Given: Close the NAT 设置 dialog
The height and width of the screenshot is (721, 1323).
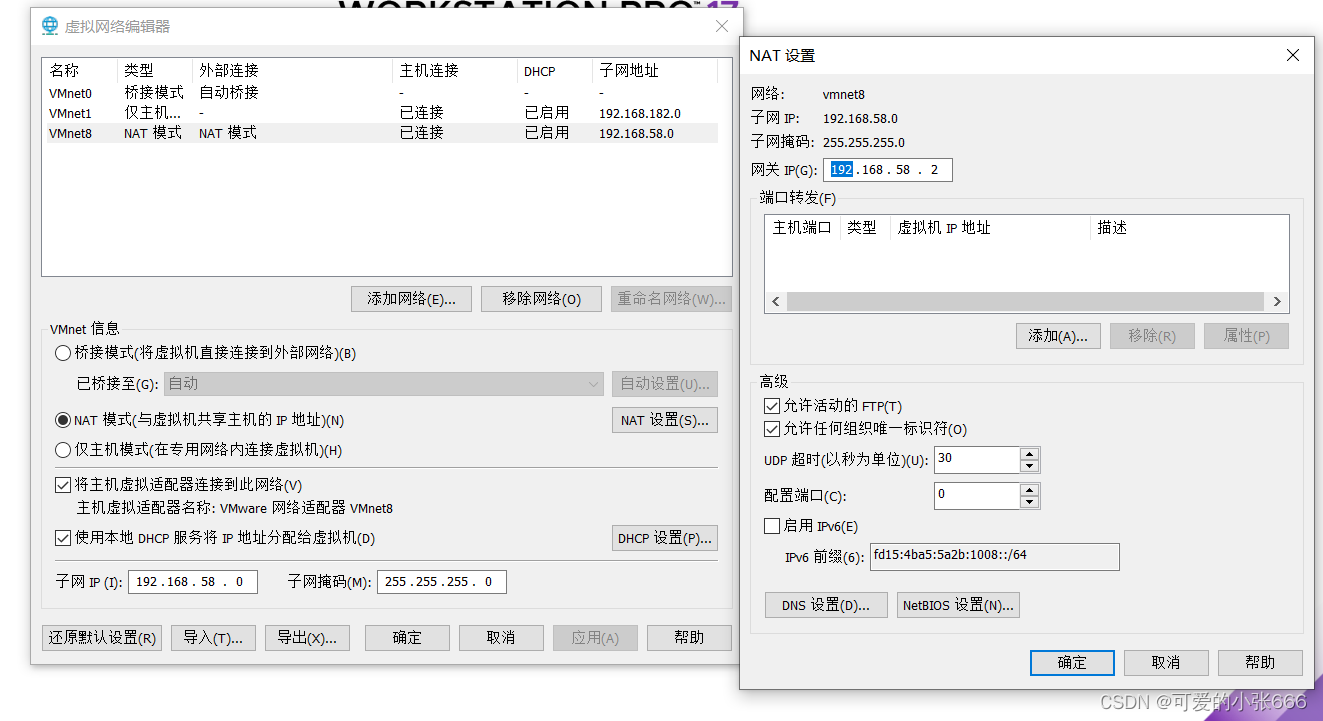Looking at the screenshot, I should click(x=1293, y=55).
